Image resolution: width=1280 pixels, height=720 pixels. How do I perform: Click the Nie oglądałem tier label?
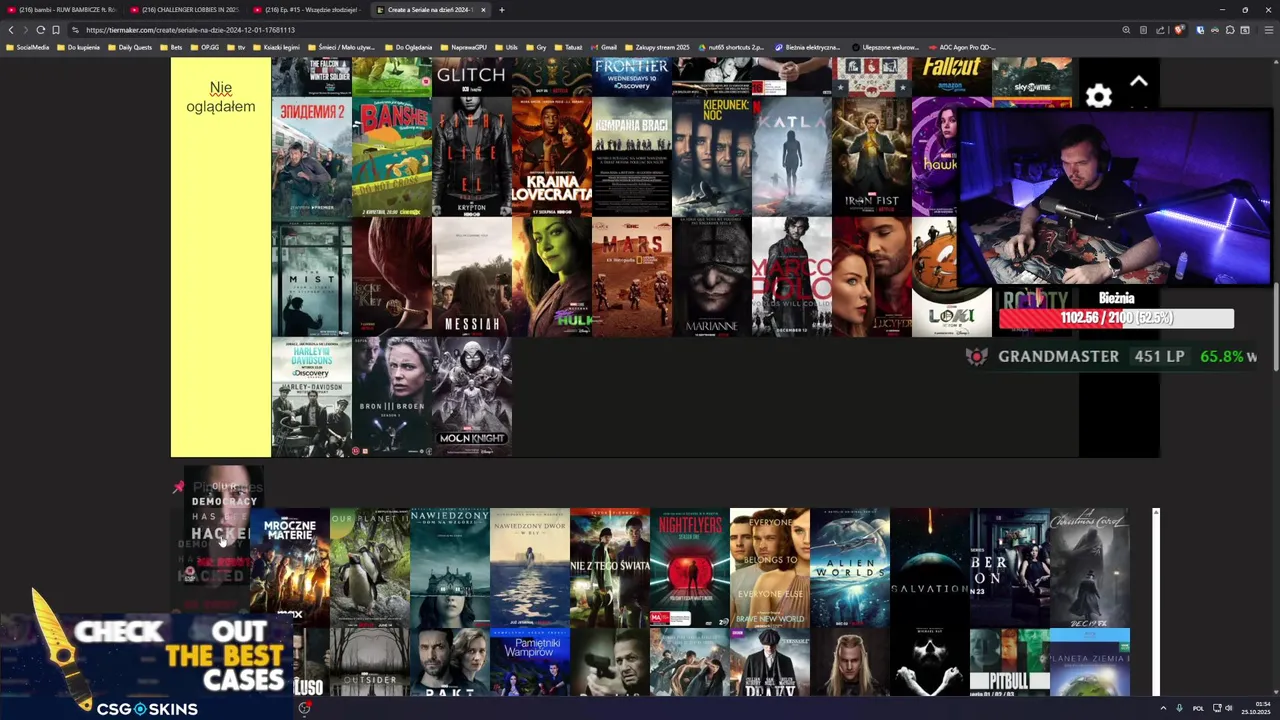(x=221, y=97)
